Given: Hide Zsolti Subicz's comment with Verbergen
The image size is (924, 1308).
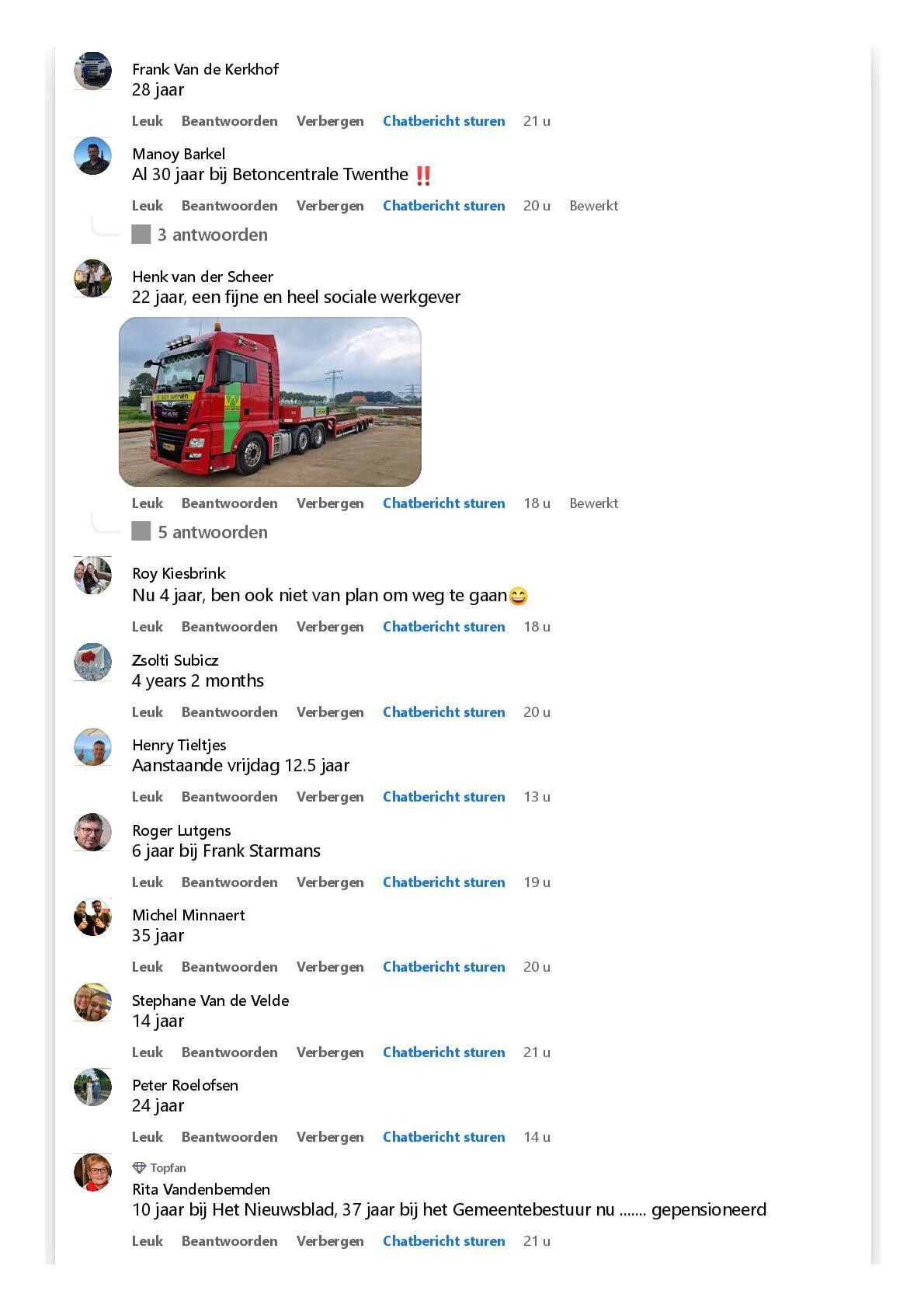Looking at the screenshot, I should pyautogui.click(x=330, y=712).
